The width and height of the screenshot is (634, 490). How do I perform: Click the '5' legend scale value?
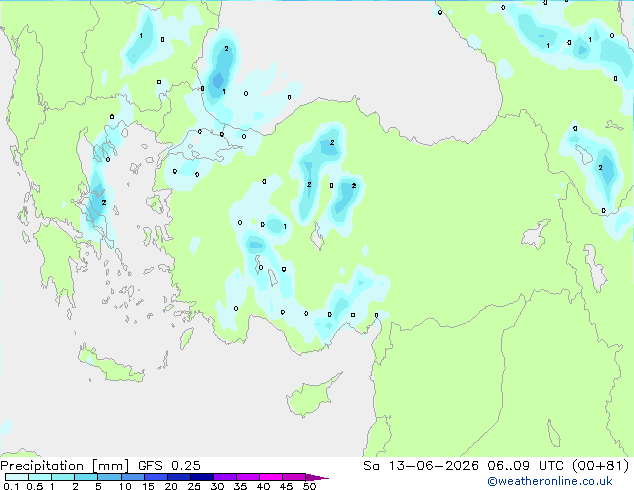(x=98, y=486)
